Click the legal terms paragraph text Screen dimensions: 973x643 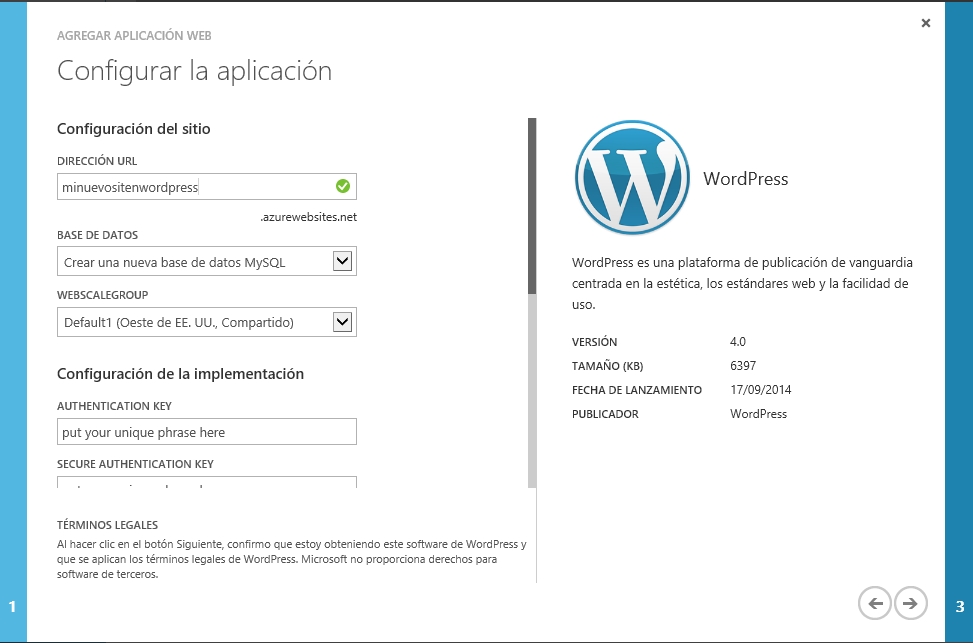[x=292, y=559]
